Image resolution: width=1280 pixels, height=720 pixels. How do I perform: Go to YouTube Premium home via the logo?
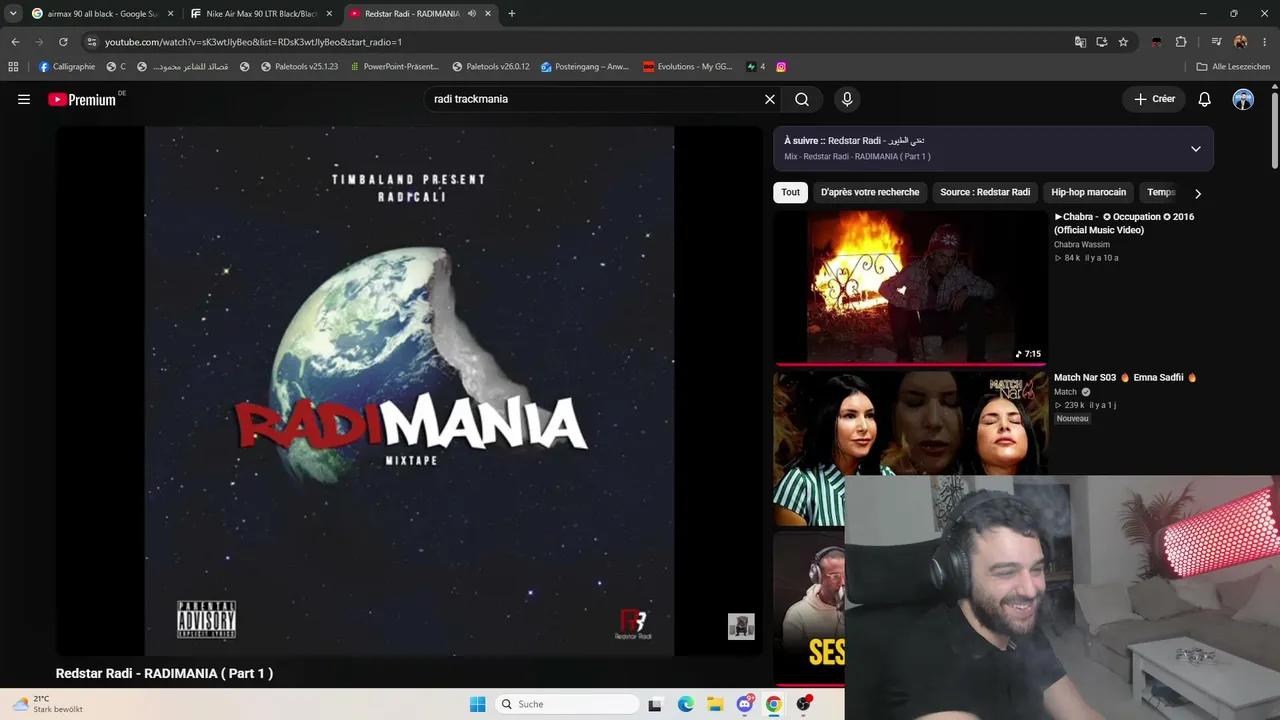tap(82, 99)
